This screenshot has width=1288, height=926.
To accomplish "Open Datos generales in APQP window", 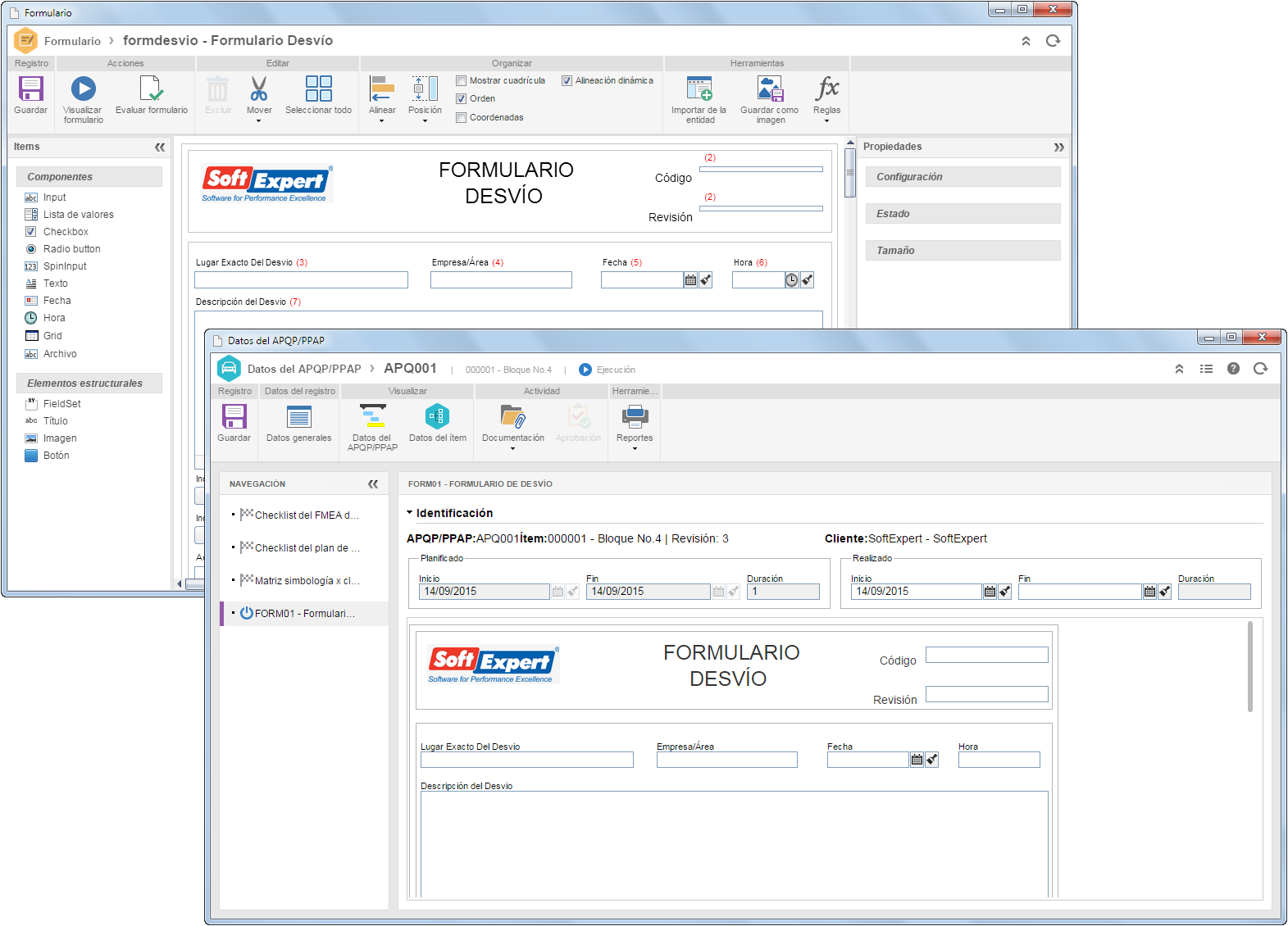I will point(299,416).
